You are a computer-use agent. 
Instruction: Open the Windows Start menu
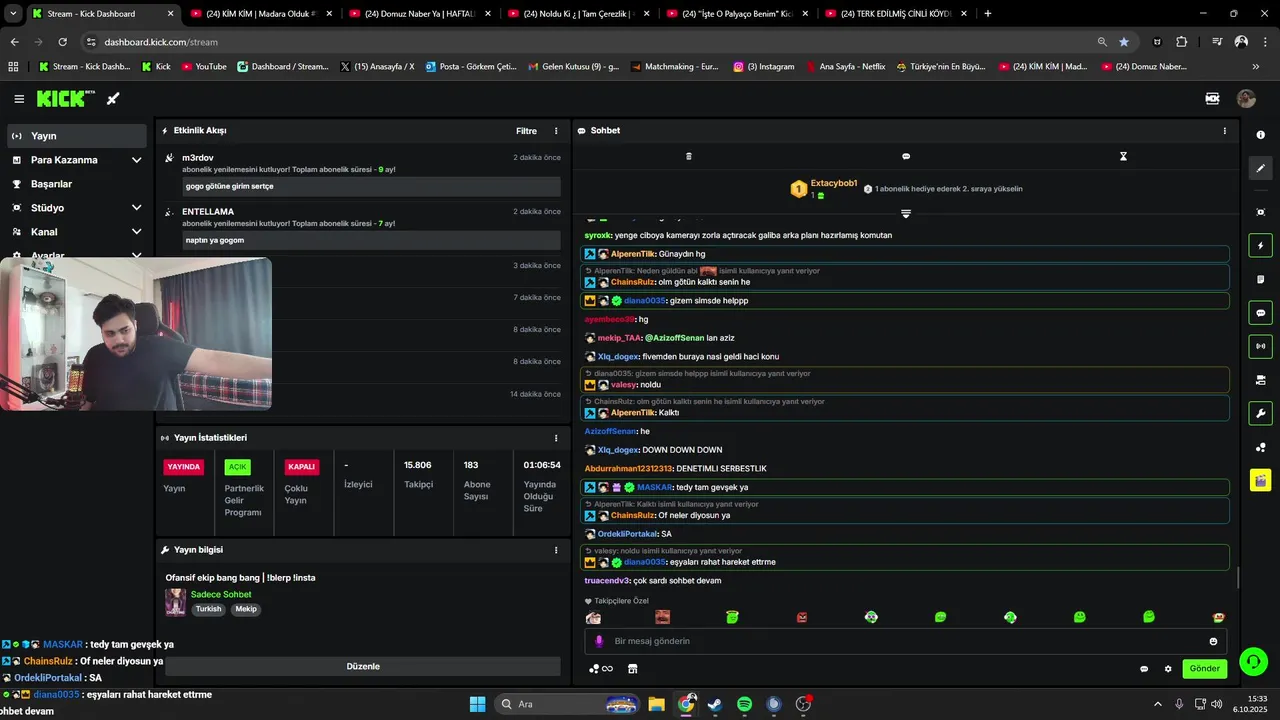tap(477, 704)
